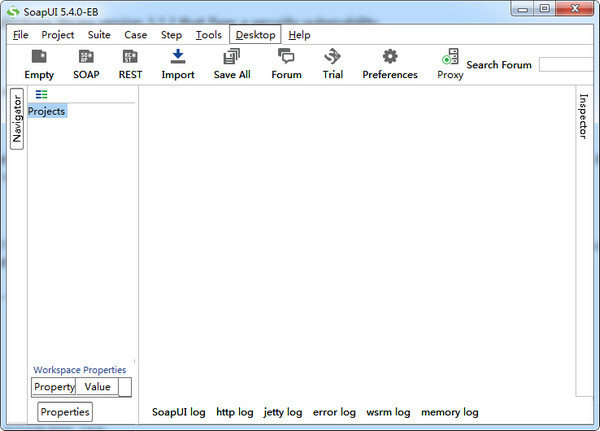Click the Trial toolbar icon
This screenshot has width=600, height=431.
(333, 56)
